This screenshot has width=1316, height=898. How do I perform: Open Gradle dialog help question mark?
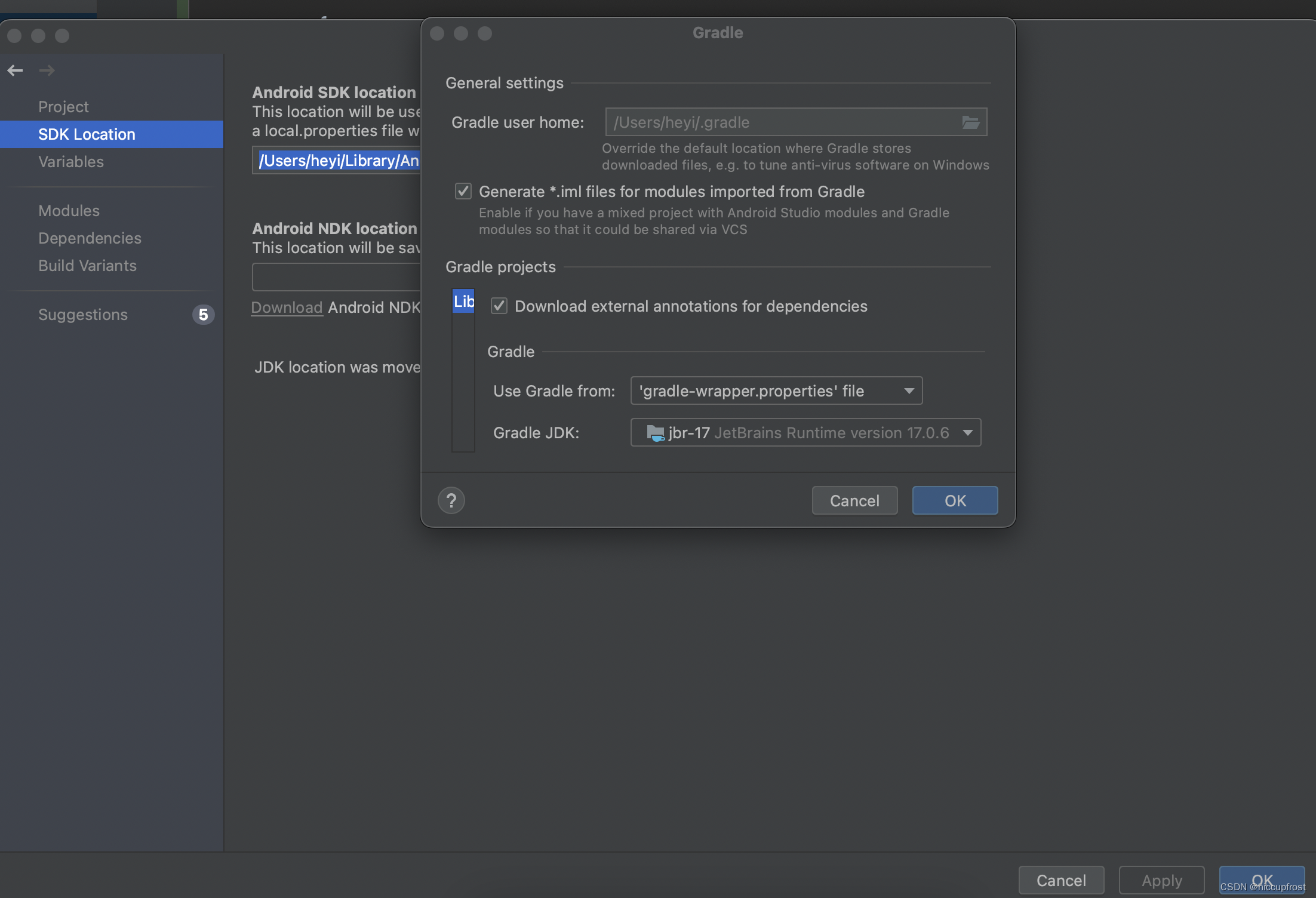[451, 500]
